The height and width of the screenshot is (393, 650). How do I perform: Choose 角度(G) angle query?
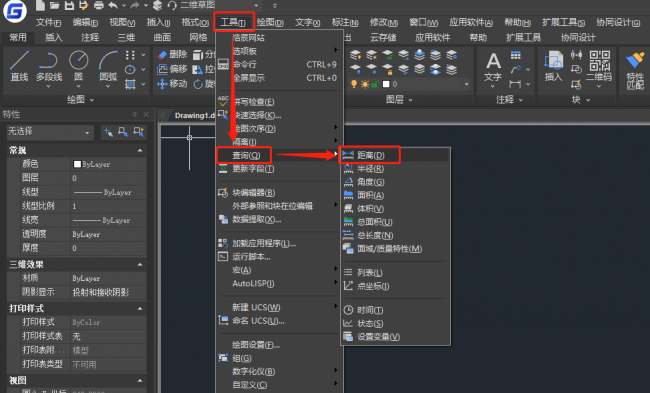(x=395, y=182)
